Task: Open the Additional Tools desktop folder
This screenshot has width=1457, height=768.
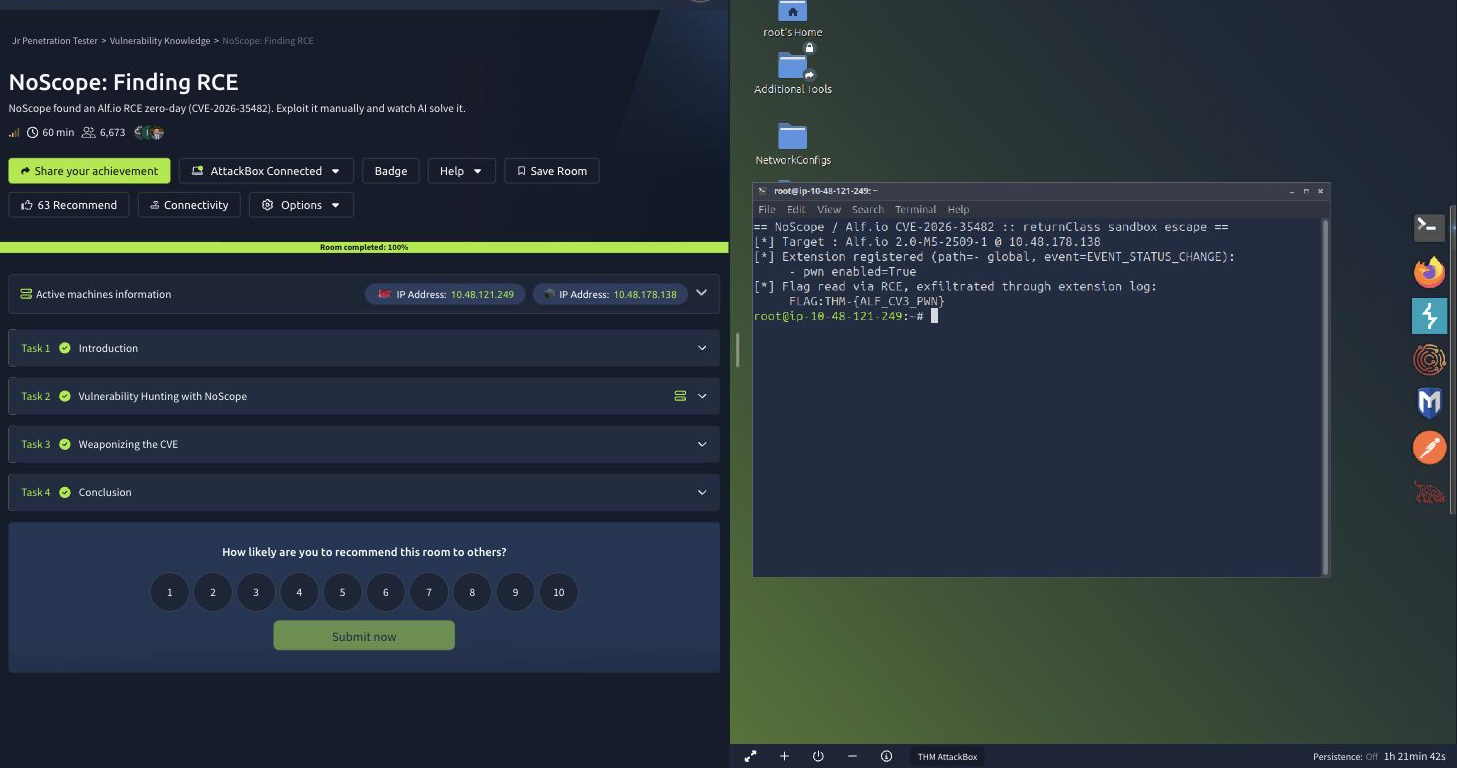Action: click(x=793, y=74)
